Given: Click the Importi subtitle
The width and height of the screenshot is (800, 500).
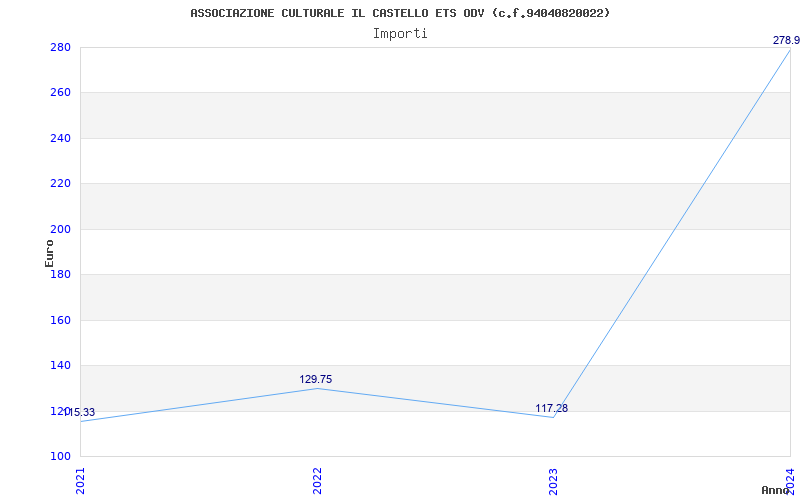Looking at the screenshot, I should 400,34.
